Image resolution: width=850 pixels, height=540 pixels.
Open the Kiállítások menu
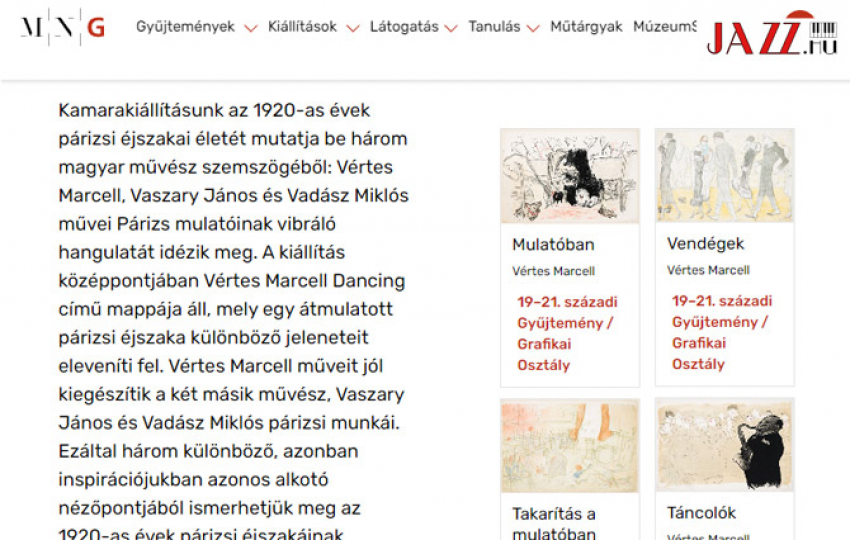(x=302, y=27)
